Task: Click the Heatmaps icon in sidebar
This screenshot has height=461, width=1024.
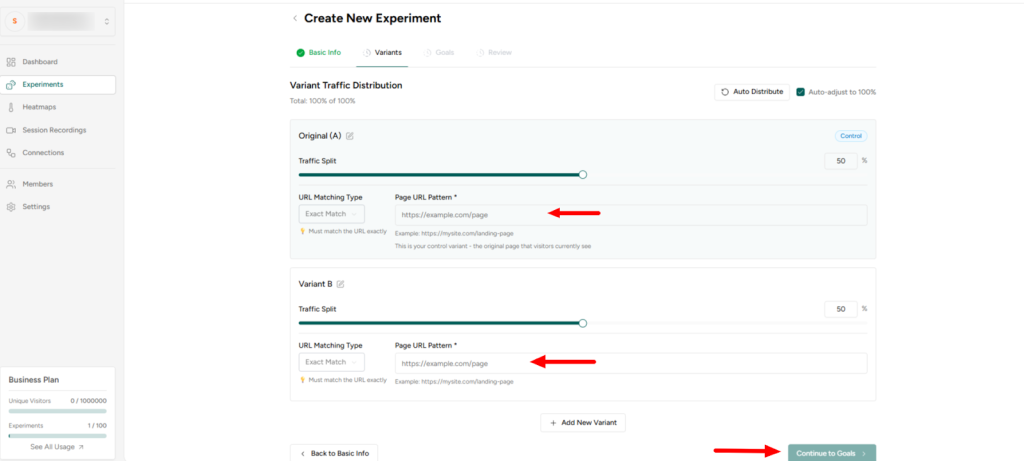Action: tap(11, 107)
